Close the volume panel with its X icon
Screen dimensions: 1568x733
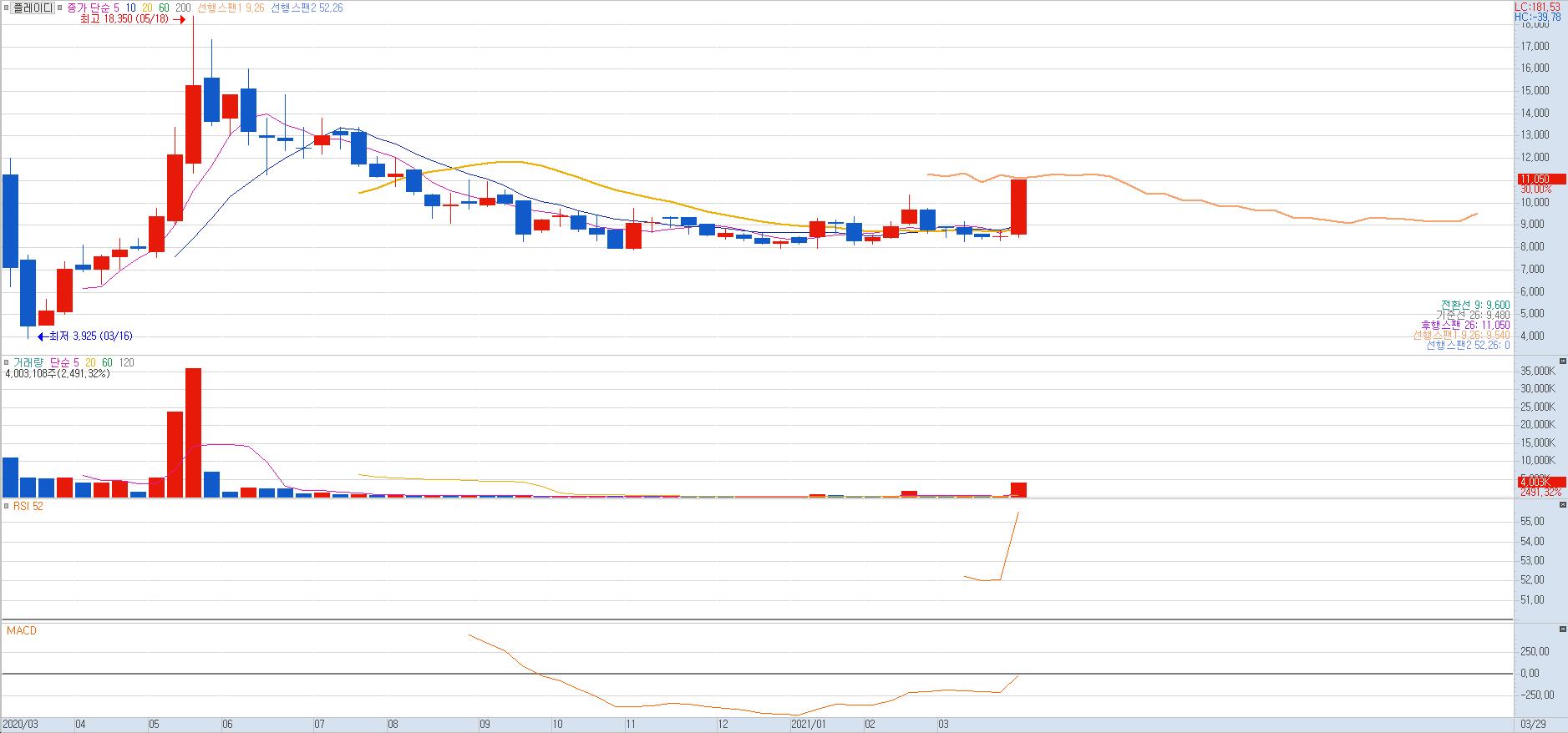pos(1562,362)
